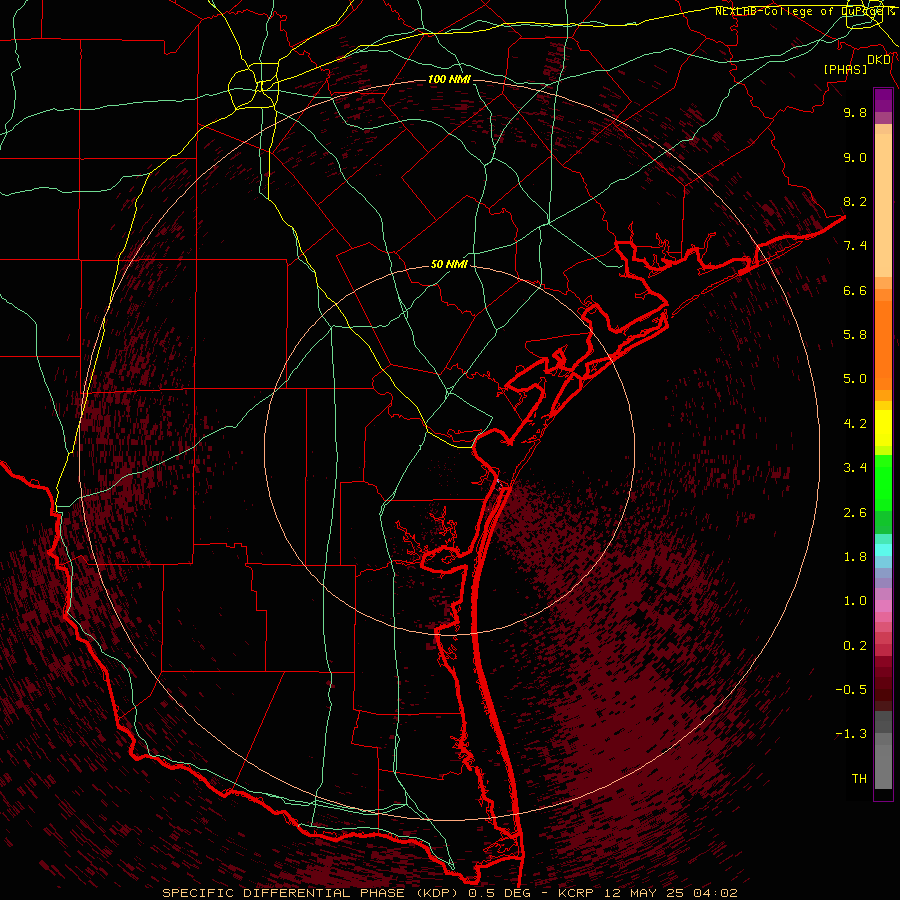Click the "50 NMI" range ring label
The height and width of the screenshot is (900, 900).
pos(449,264)
